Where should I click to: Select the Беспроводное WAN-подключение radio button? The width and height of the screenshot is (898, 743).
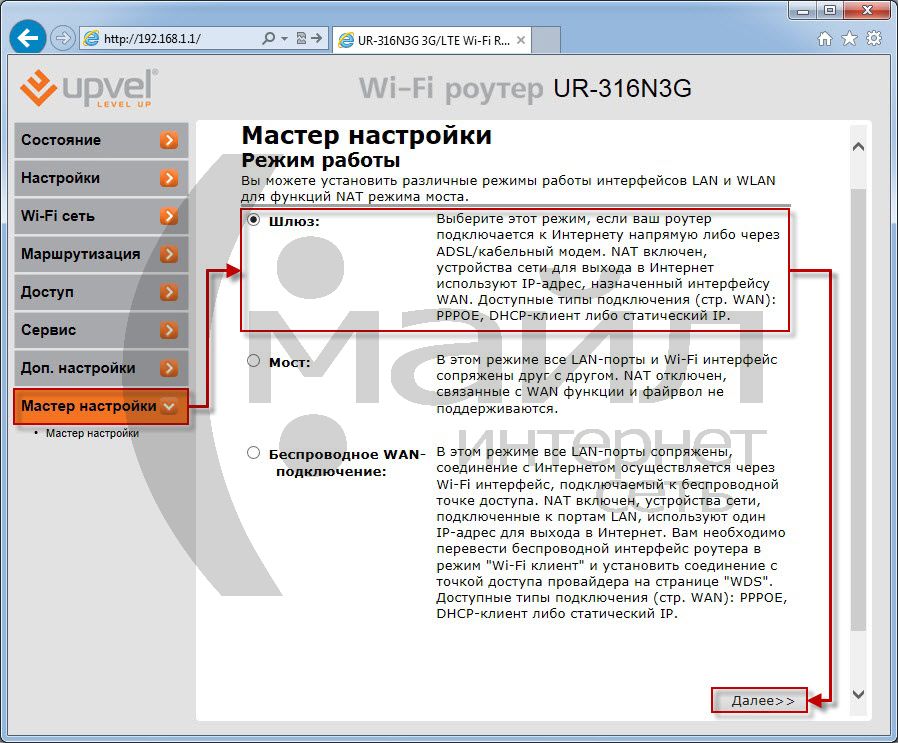[253, 453]
